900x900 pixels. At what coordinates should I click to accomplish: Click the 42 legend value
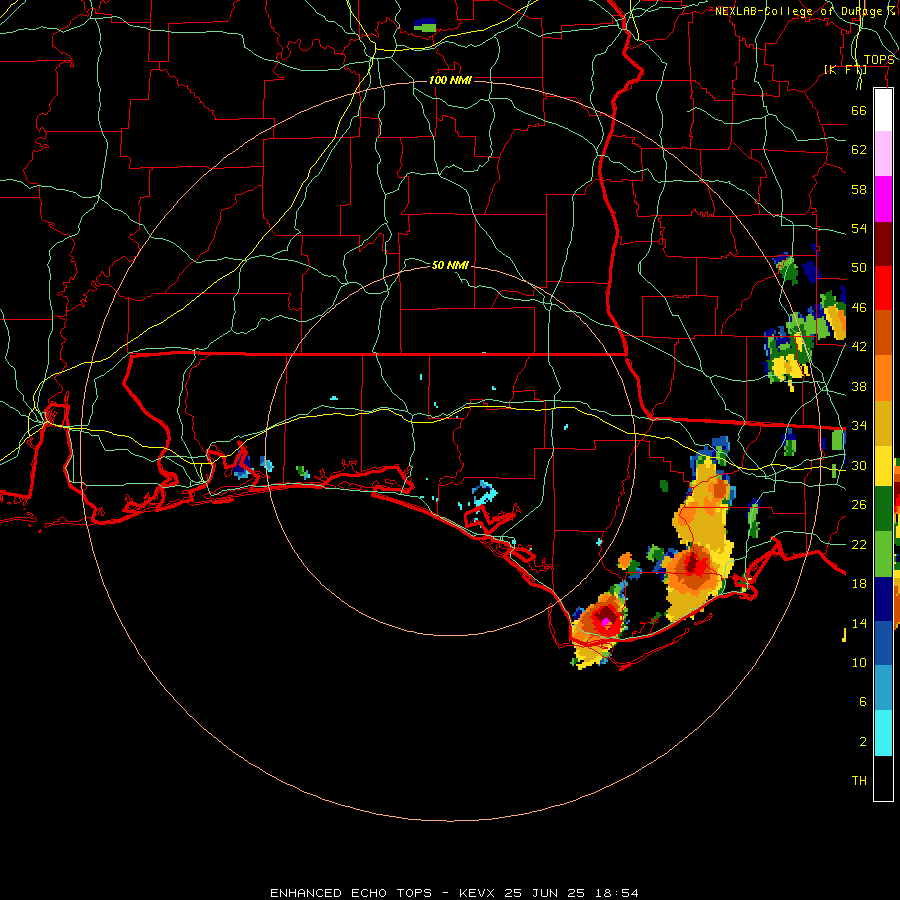click(x=859, y=346)
